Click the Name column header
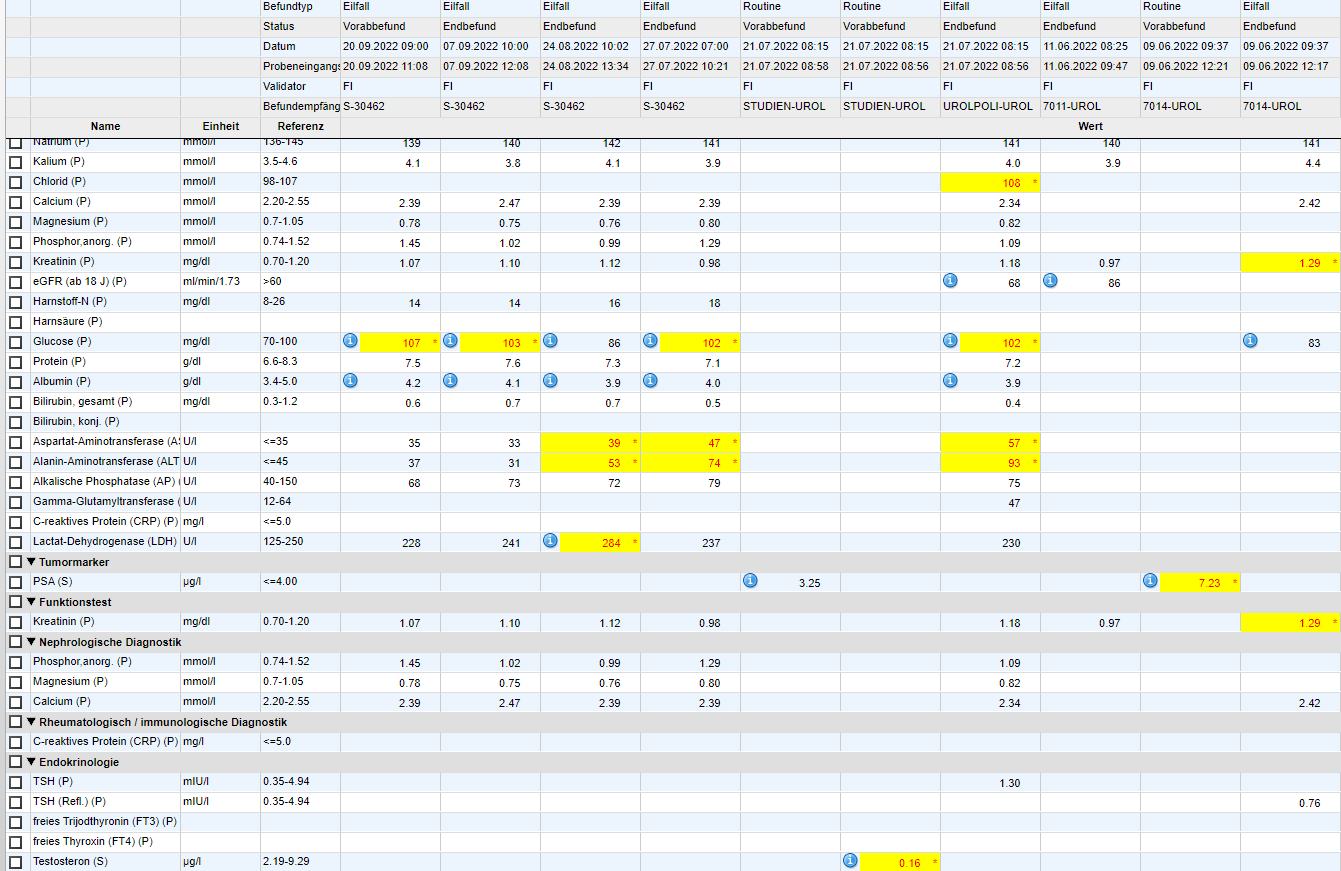 [105, 127]
